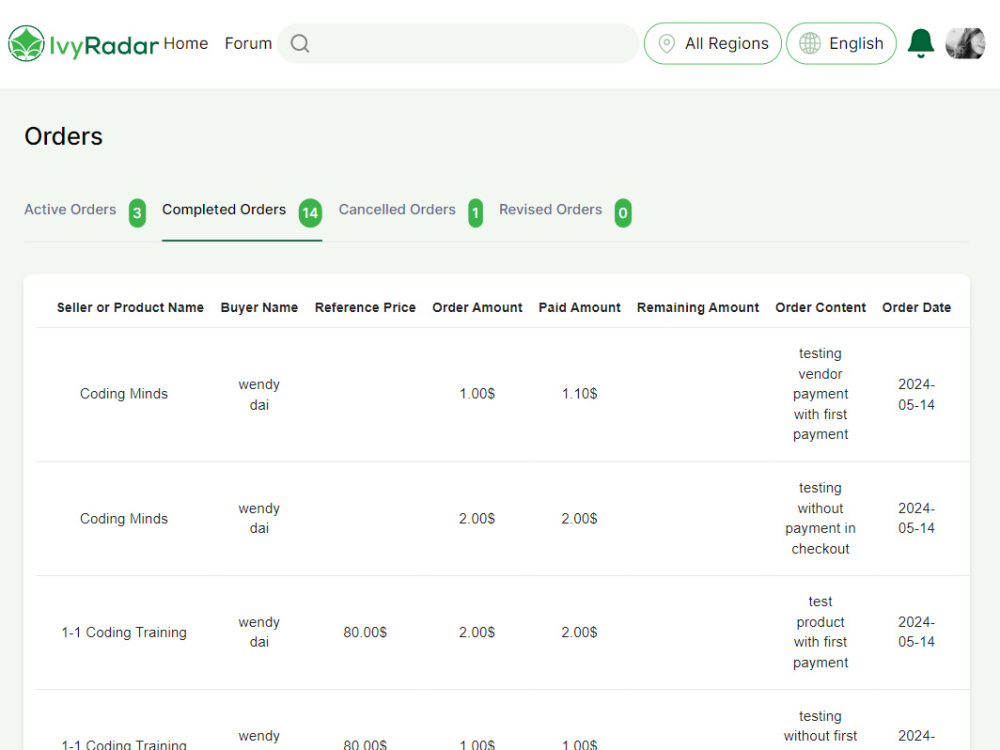Click the Cancelled Orders count badge 1
This screenshot has width=1000, height=750.
(475, 213)
